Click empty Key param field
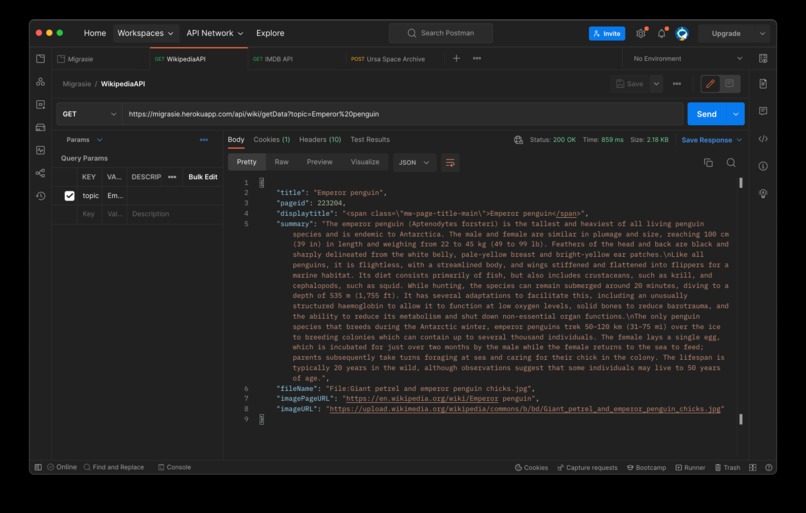The height and width of the screenshot is (513, 806). click(89, 214)
